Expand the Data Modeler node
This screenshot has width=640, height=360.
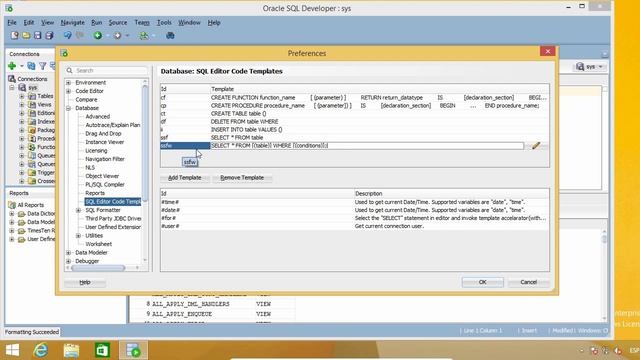click(x=69, y=253)
